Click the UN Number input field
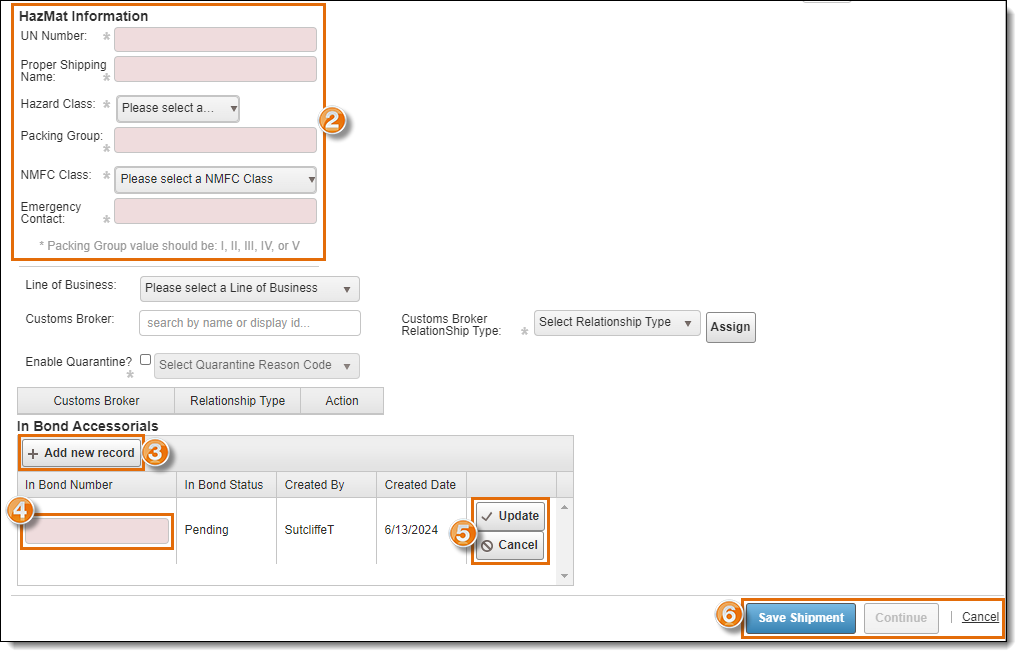1022x657 pixels. point(215,39)
